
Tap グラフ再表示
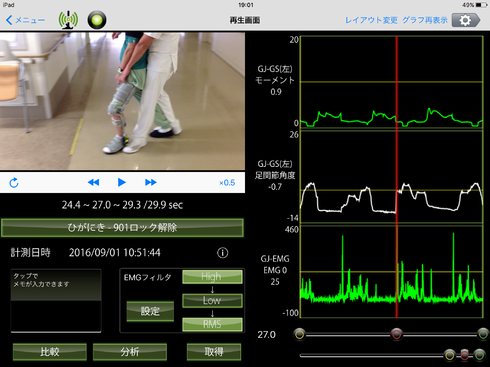425,20
